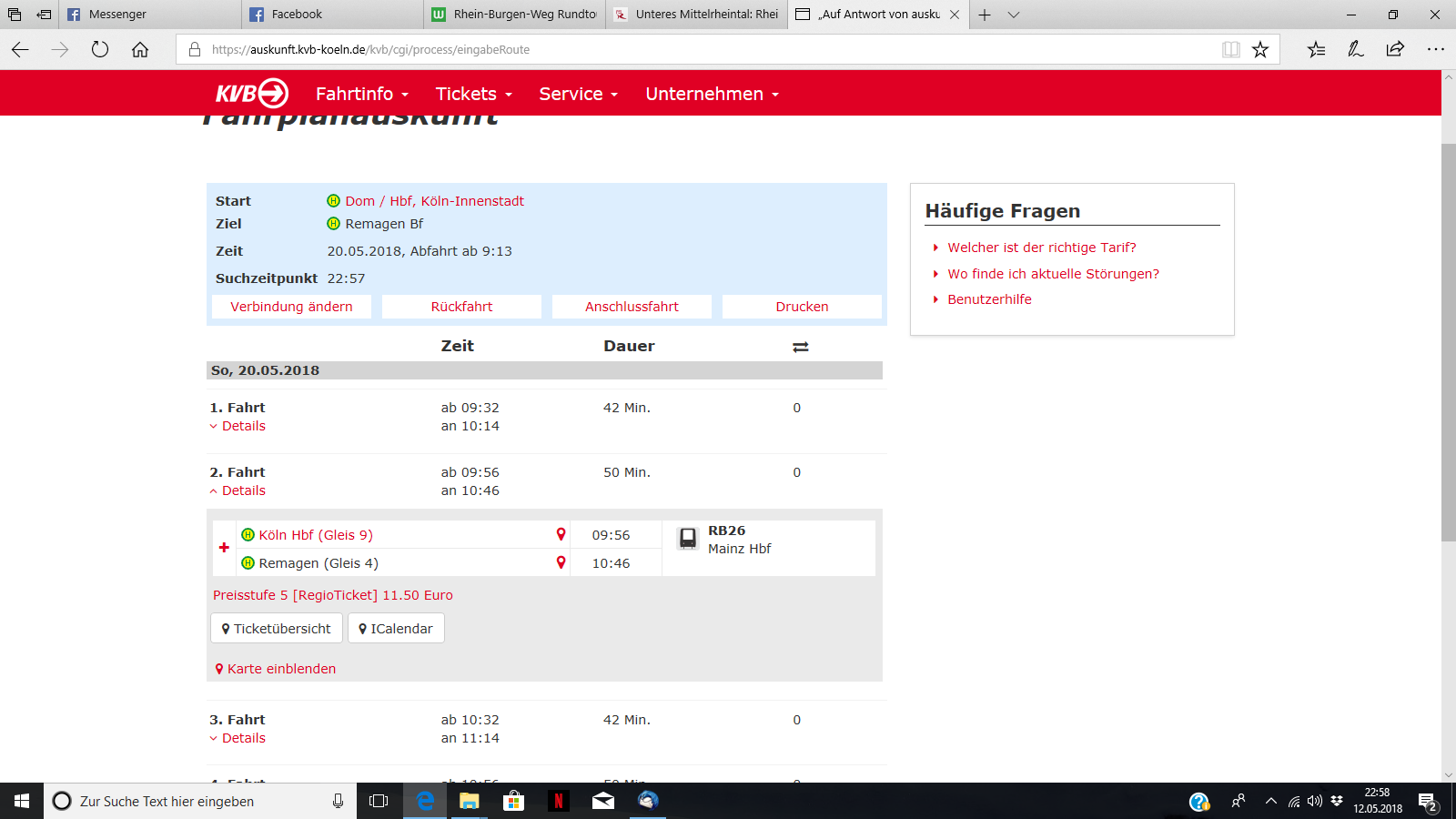Open the Tickets dropdown menu

(473, 94)
